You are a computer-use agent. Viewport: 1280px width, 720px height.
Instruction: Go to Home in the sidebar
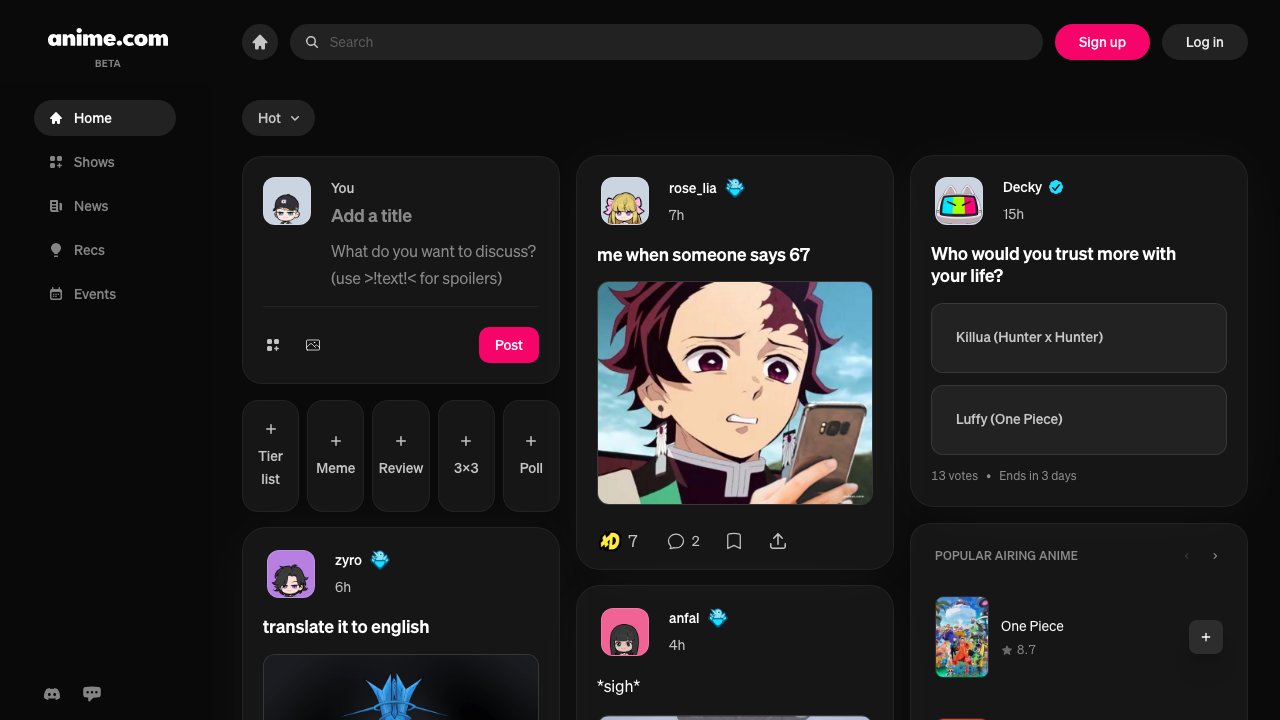105,118
